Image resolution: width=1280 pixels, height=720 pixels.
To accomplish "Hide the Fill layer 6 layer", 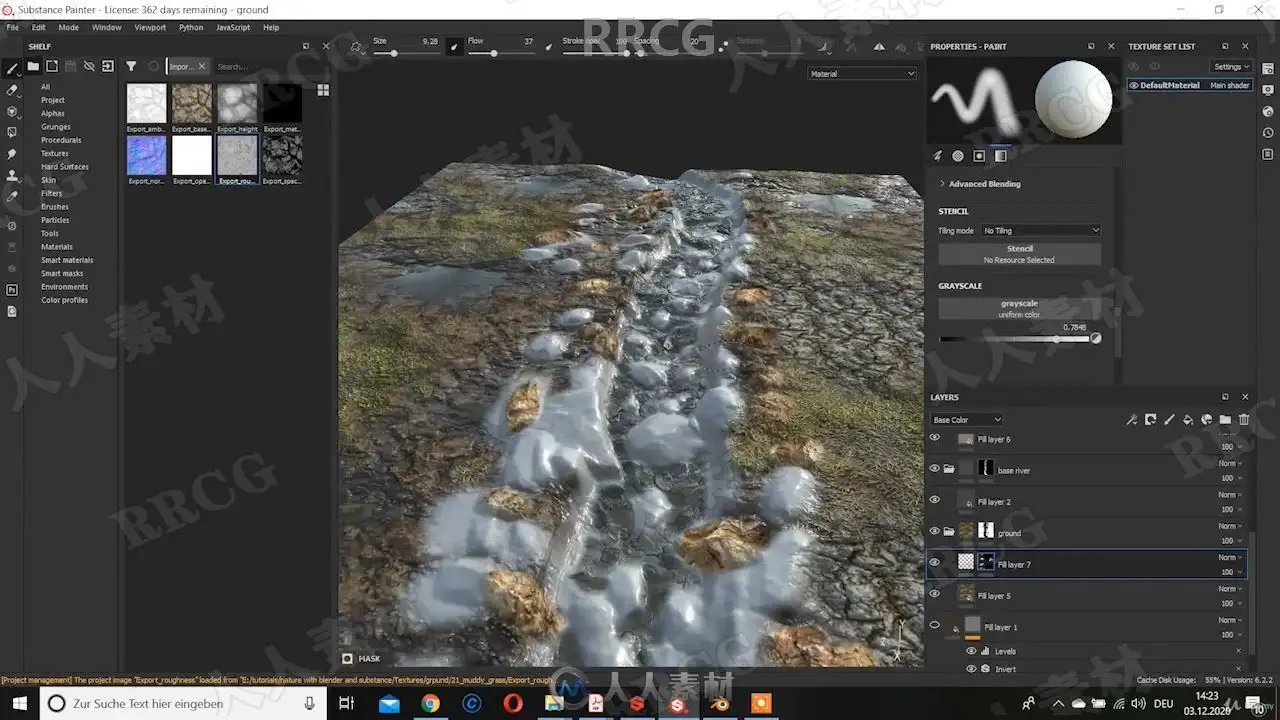I will (x=935, y=437).
